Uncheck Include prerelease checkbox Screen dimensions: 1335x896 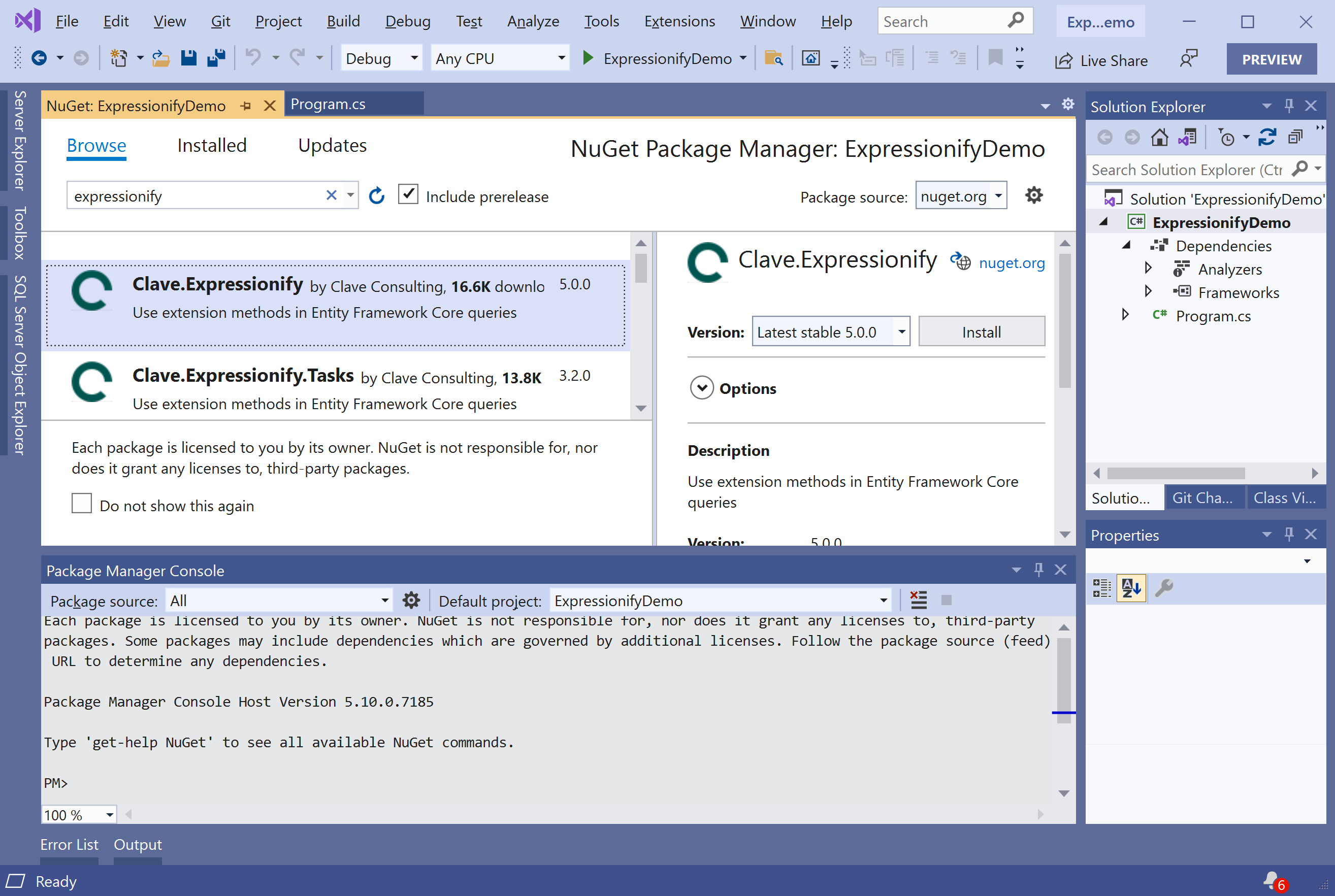[x=408, y=194]
